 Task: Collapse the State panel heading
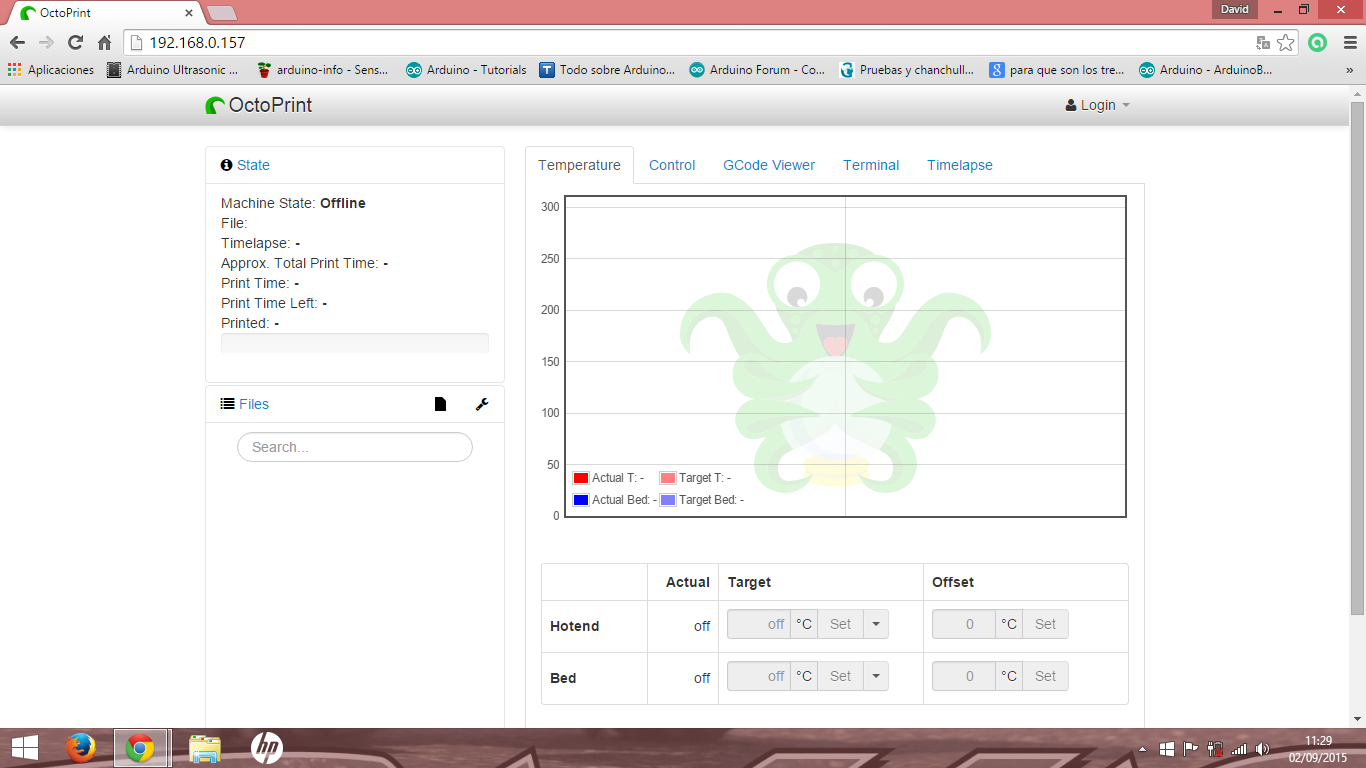tap(253, 165)
